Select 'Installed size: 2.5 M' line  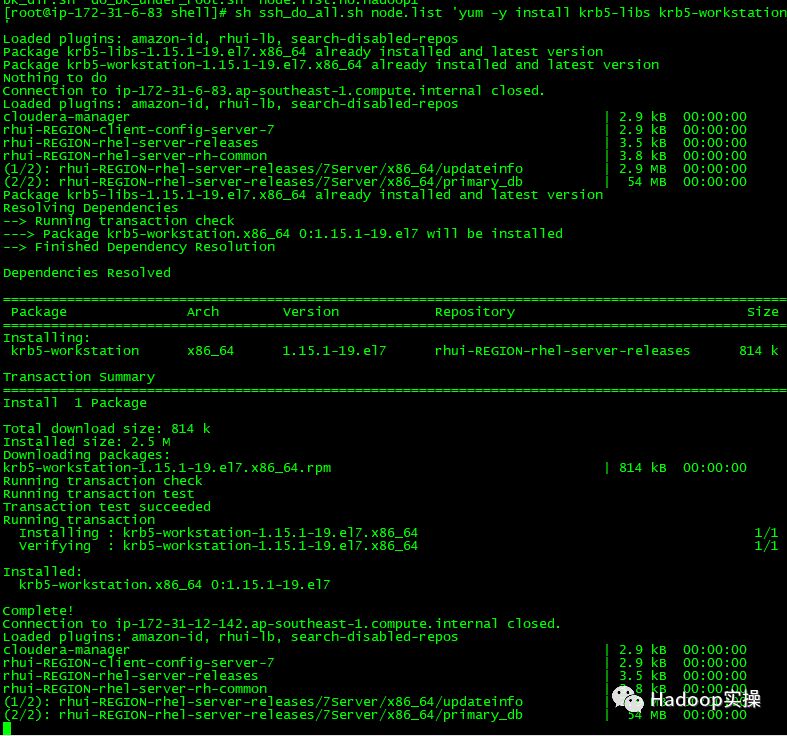(x=86, y=442)
